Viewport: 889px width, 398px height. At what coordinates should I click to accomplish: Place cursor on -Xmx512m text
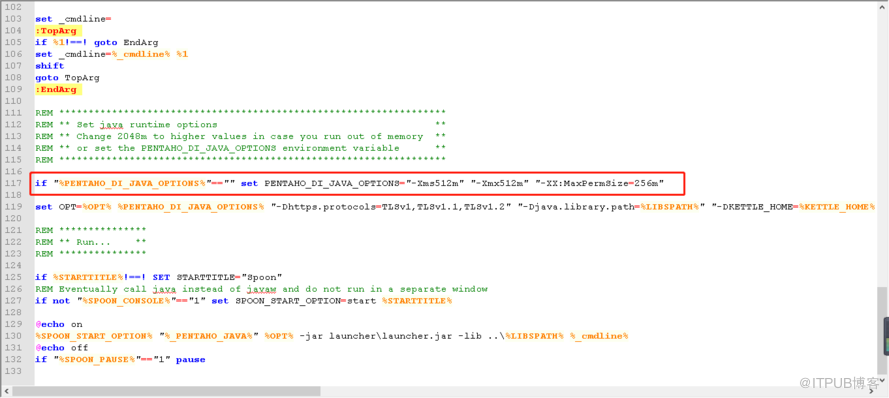click(x=497, y=183)
